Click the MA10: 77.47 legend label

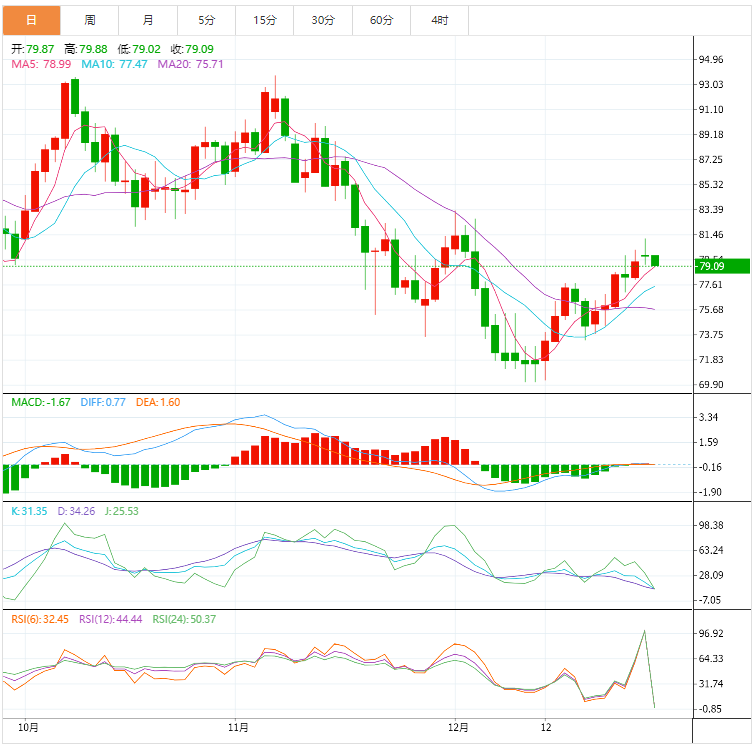(114, 64)
